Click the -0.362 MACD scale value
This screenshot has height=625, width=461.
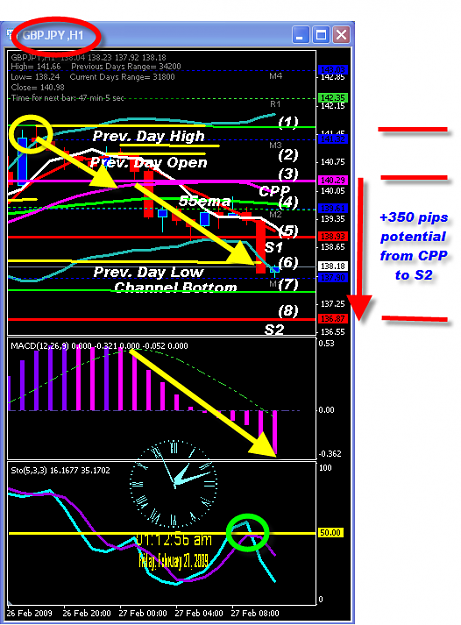(330, 454)
